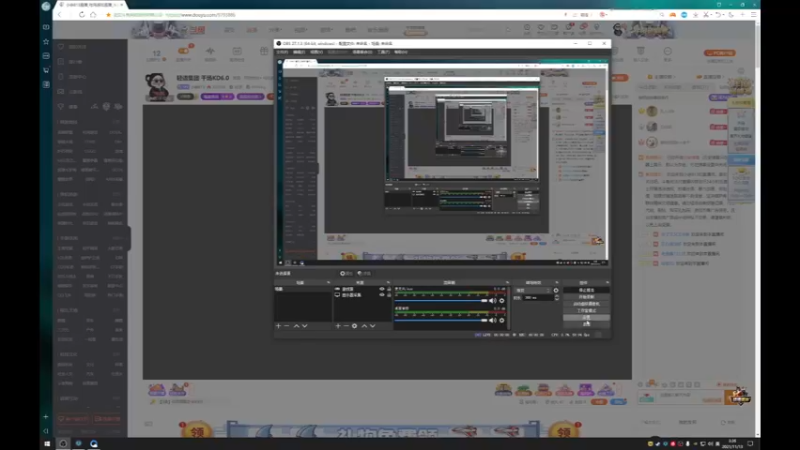Open 设置 settings in OBS Controls
This screenshot has width=800, height=450.
(586, 317)
